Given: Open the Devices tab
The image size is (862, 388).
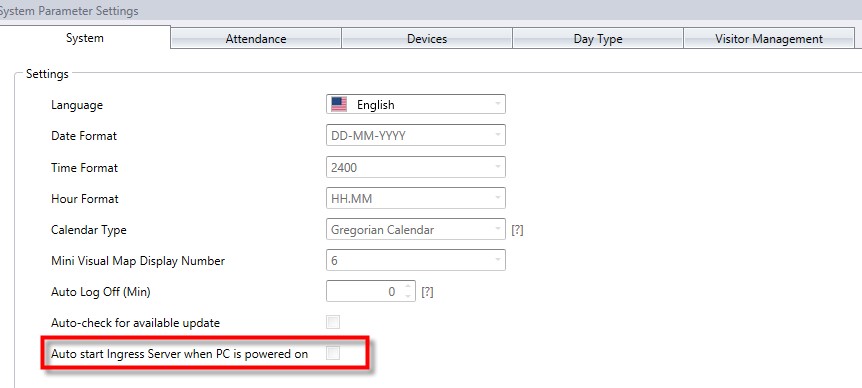Looking at the screenshot, I should coord(427,39).
